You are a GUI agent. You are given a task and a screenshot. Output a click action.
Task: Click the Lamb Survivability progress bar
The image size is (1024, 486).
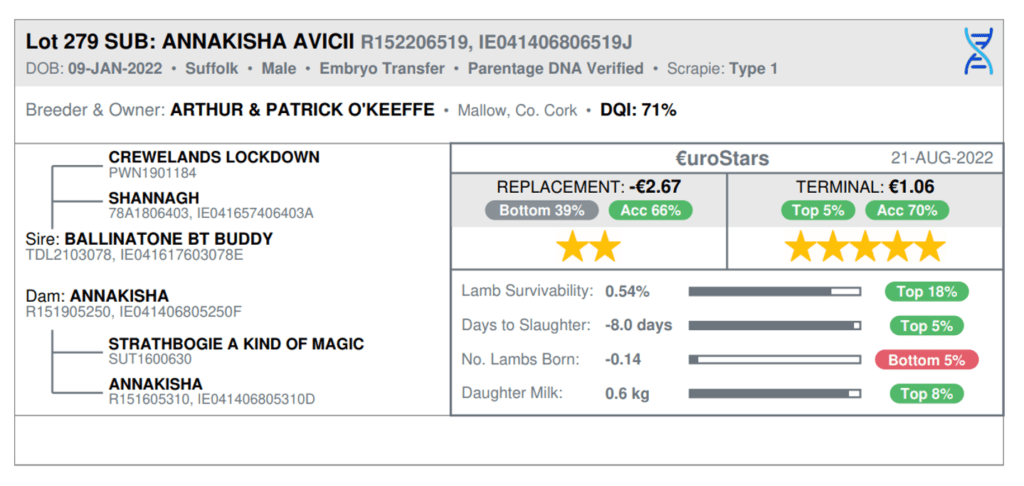[x=775, y=292]
